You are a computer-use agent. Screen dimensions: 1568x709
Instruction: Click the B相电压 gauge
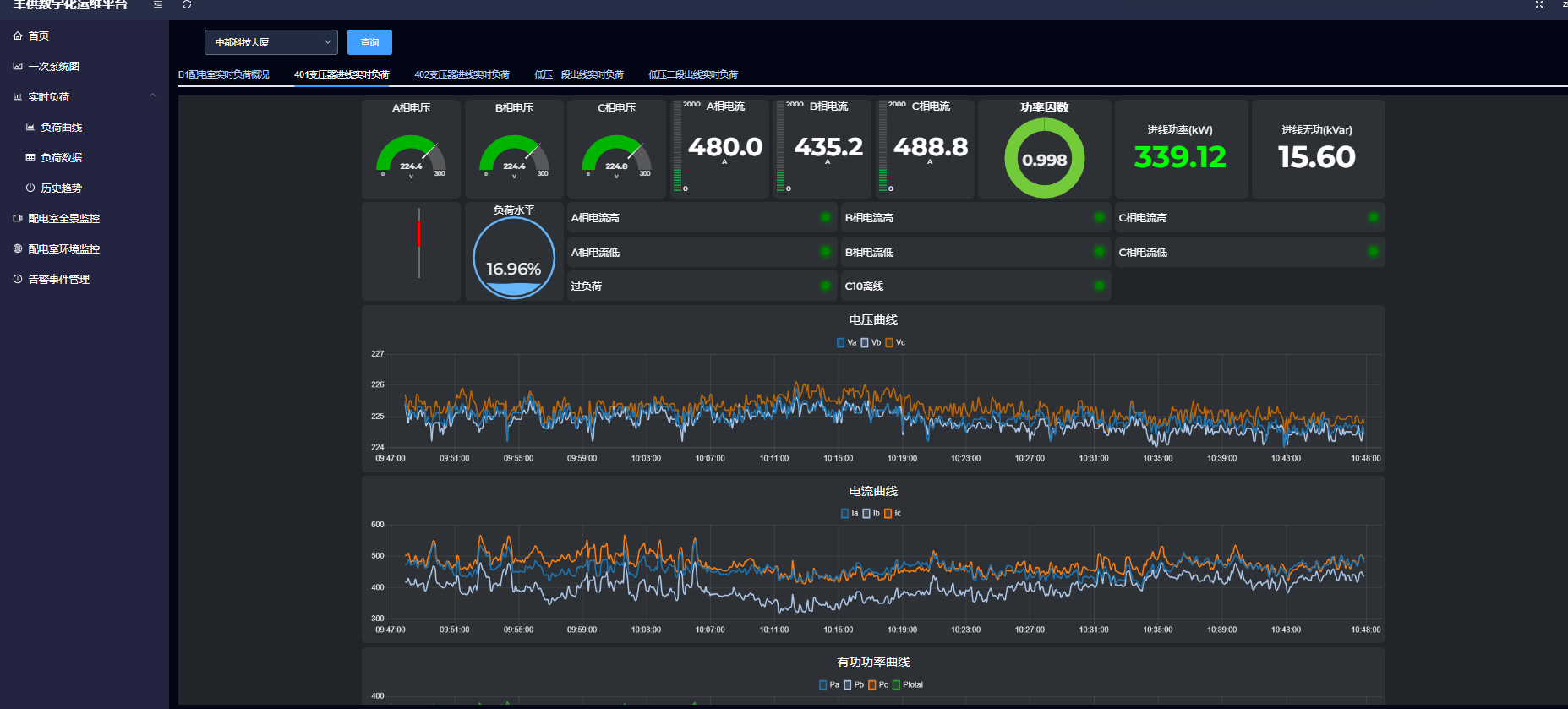pos(514,156)
